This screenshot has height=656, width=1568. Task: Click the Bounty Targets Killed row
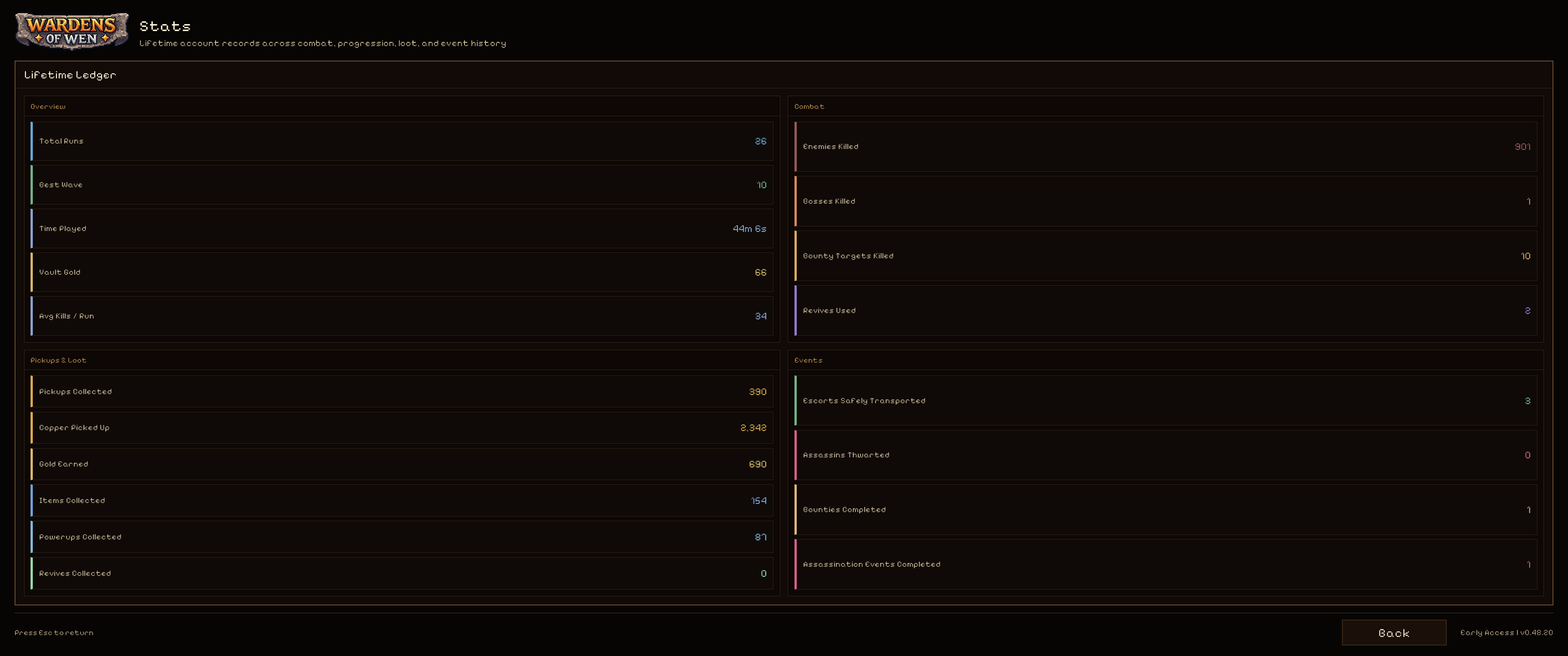coord(1165,256)
